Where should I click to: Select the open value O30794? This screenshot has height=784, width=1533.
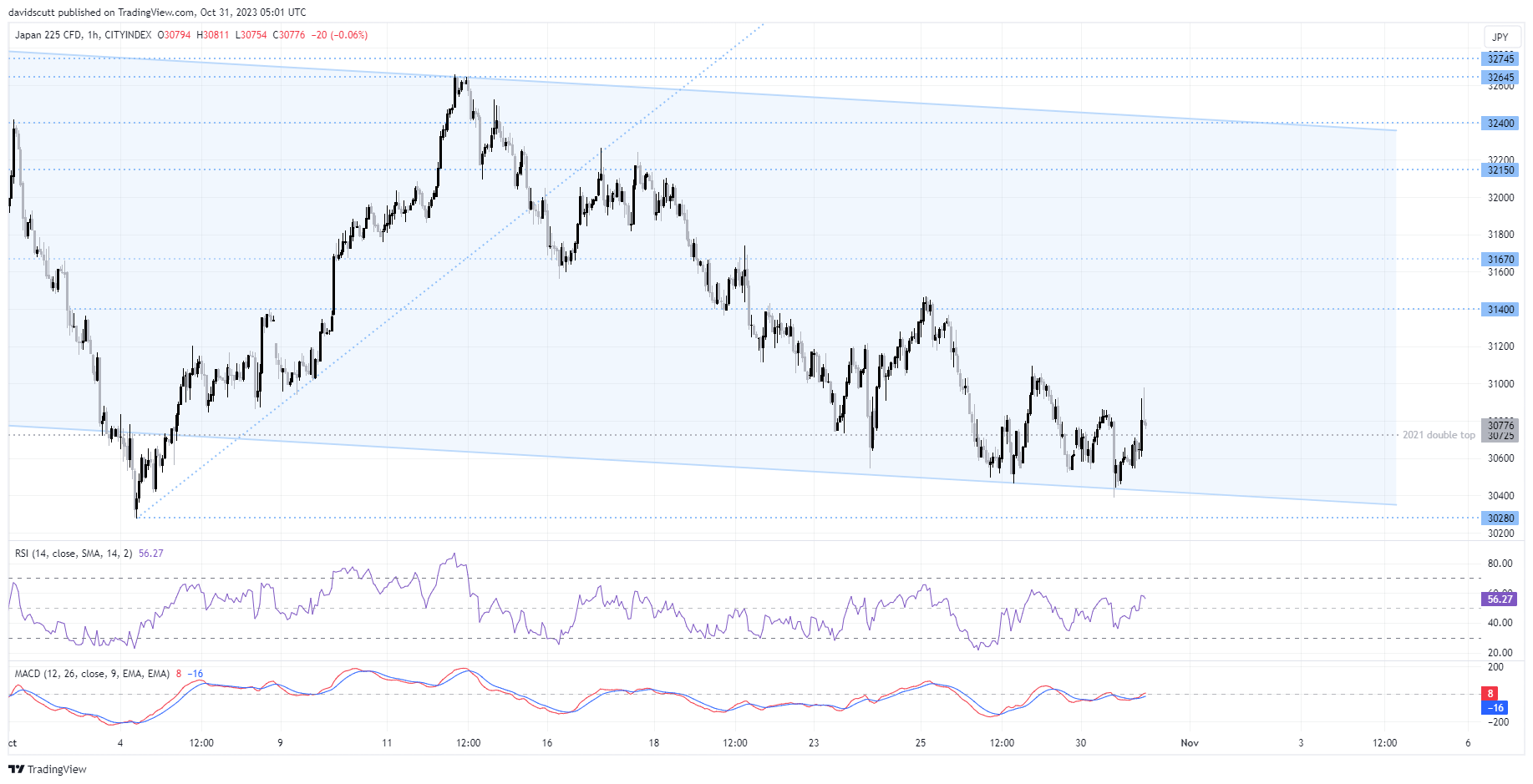(174, 35)
